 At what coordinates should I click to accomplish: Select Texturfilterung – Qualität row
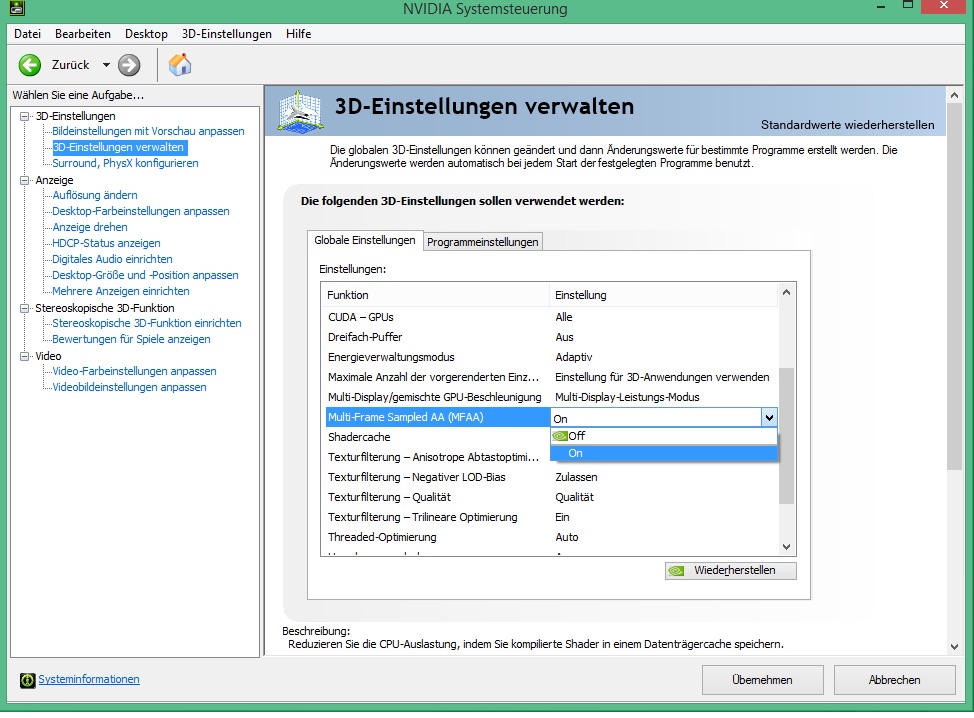pyautogui.click(x=552, y=497)
